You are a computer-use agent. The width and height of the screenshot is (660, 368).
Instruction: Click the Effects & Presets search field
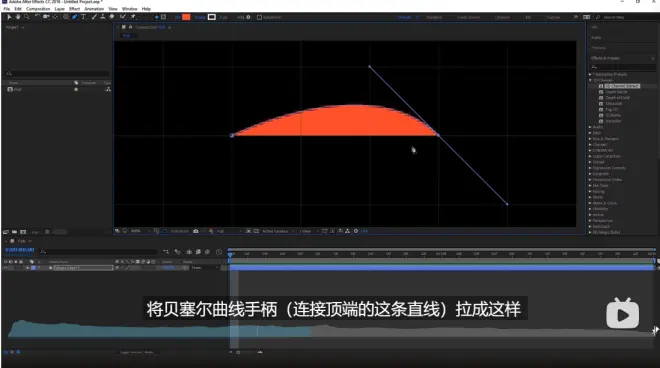[x=623, y=67]
